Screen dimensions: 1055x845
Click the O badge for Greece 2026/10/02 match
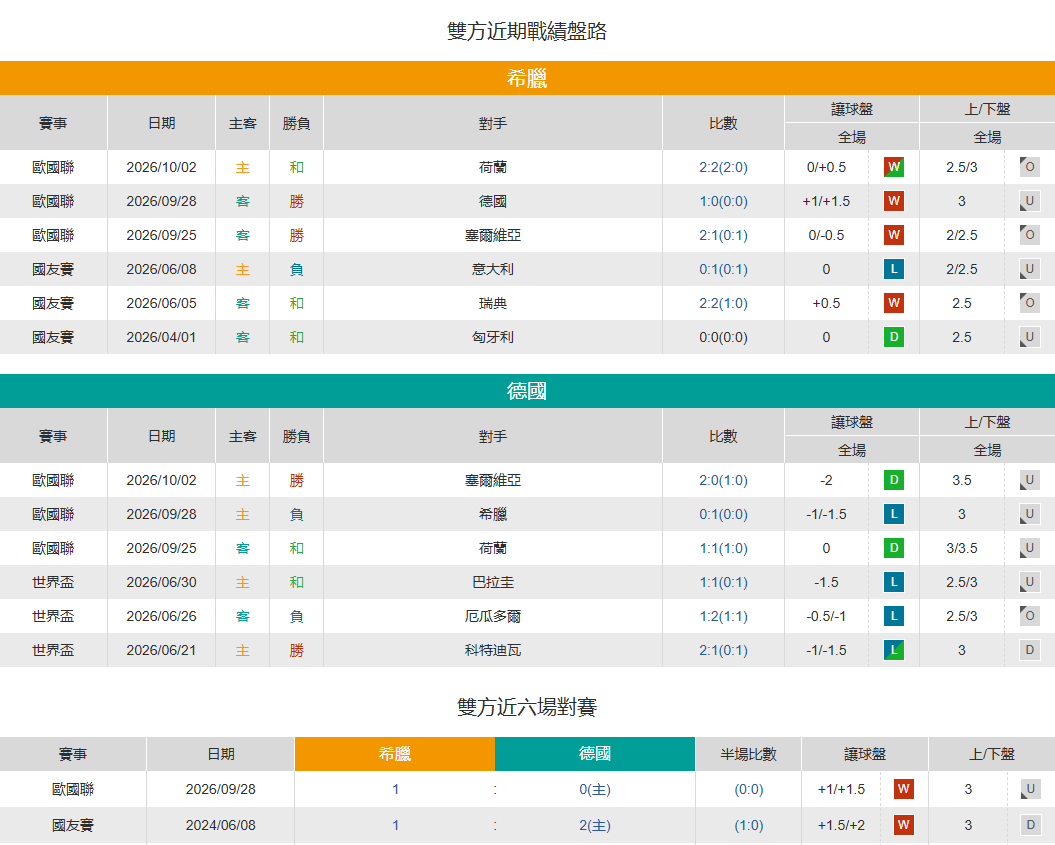point(1029,167)
